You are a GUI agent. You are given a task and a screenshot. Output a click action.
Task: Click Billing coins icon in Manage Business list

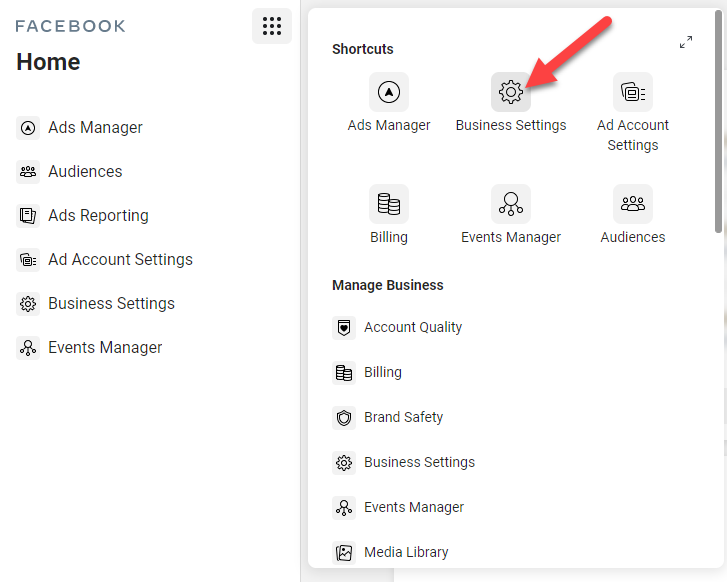[344, 373]
